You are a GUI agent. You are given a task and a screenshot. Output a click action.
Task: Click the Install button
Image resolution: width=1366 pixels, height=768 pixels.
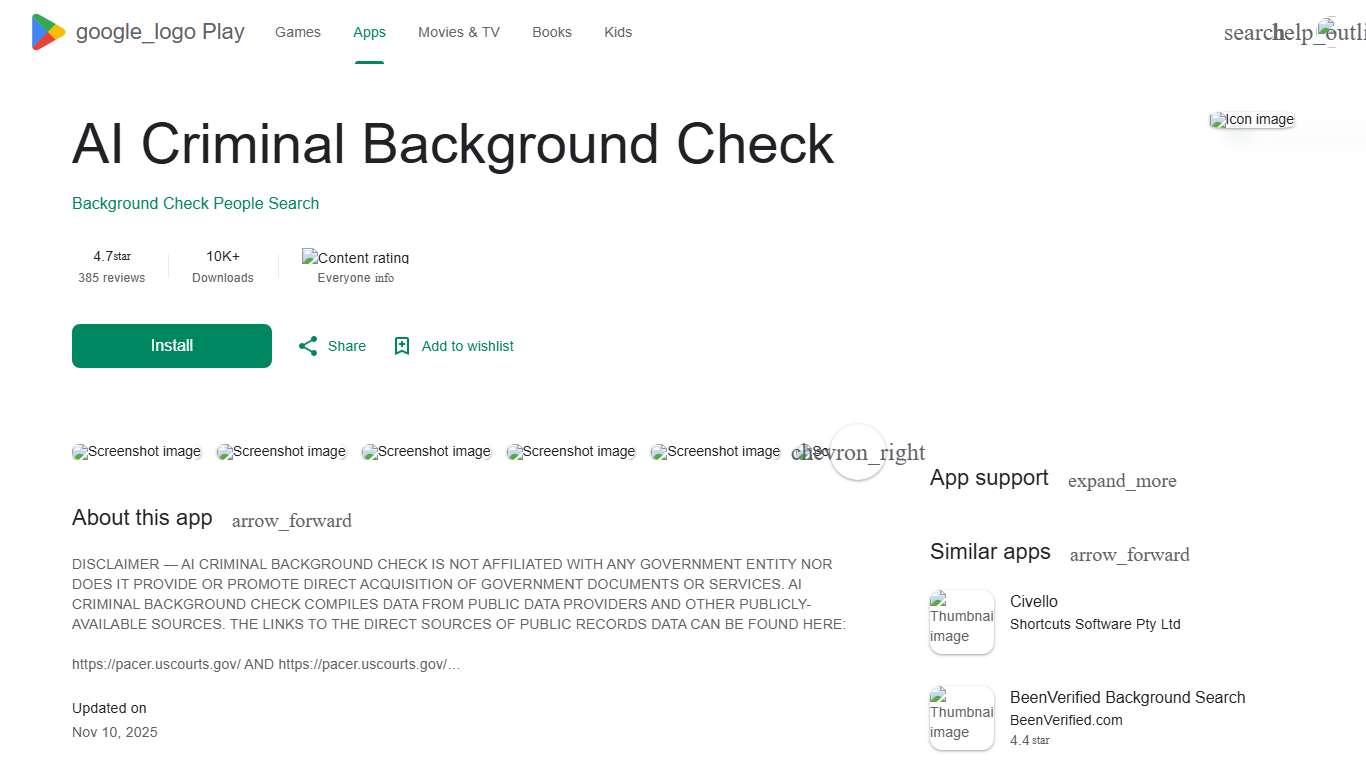pos(171,345)
